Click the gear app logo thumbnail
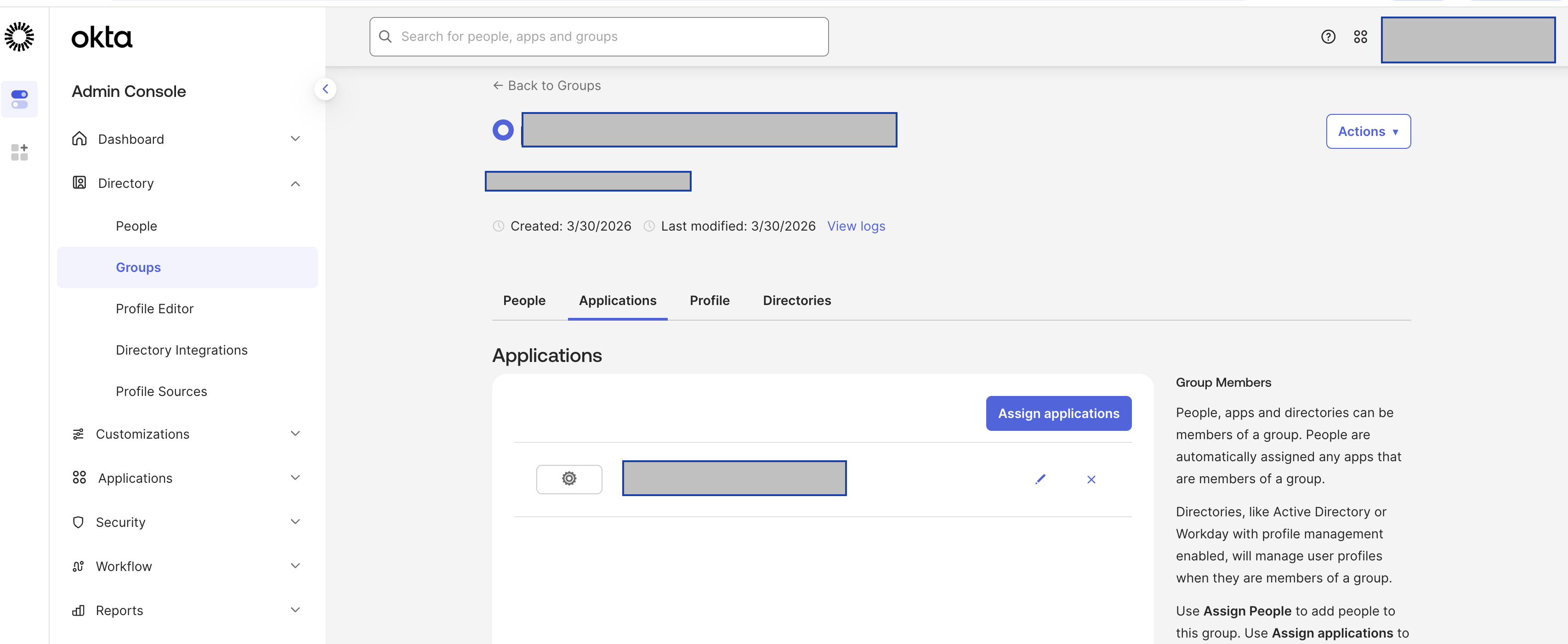The width and height of the screenshot is (1568, 644). click(568, 479)
